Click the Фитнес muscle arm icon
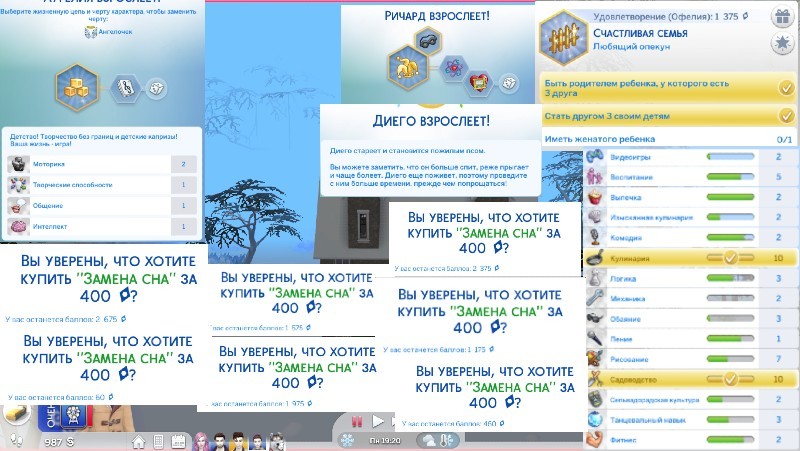 (x=594, y=439)
